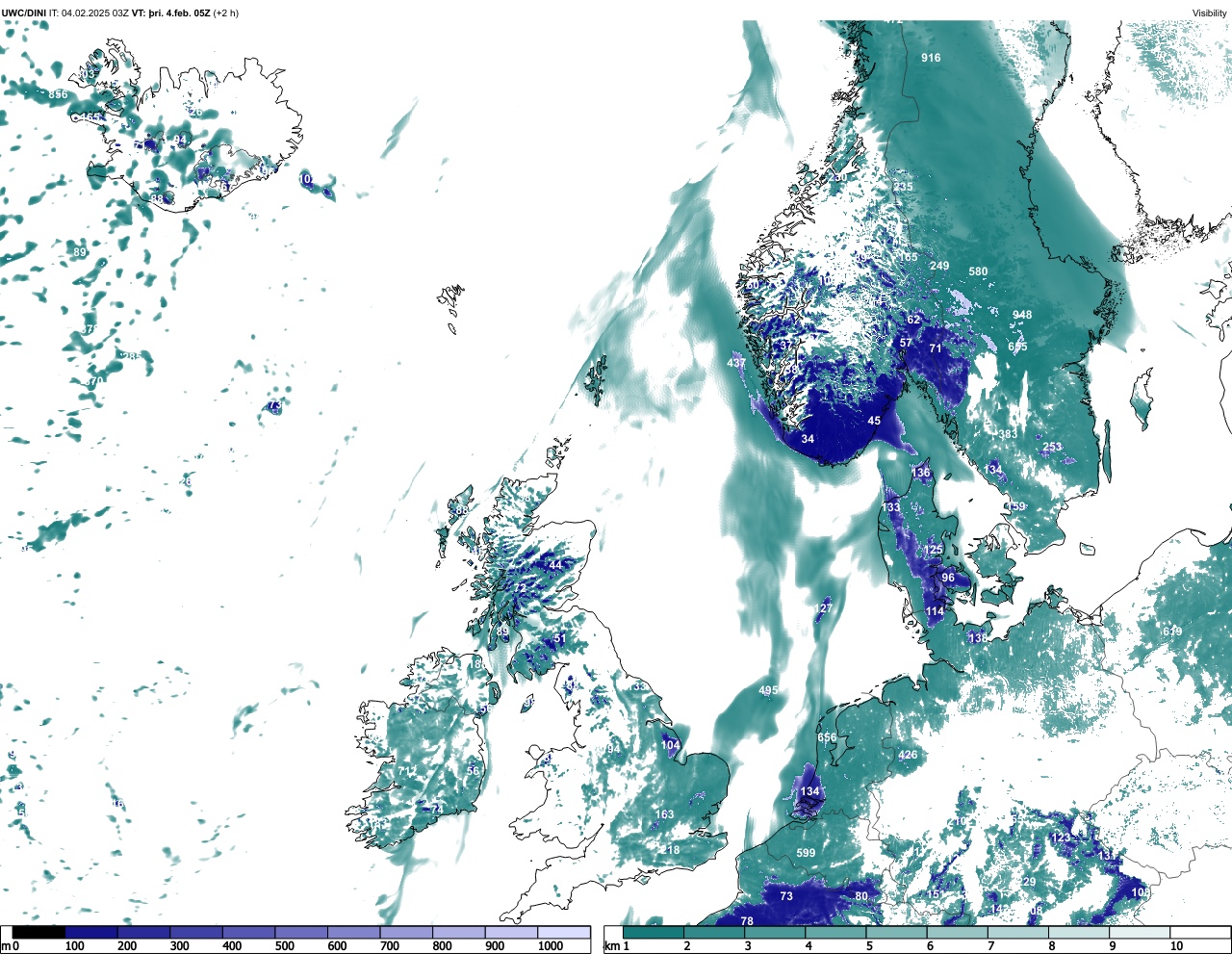The width and height of the screenshot is (1232, 954).
Task: Click the 114 value in southern Denmark
Action: [935, 611]
